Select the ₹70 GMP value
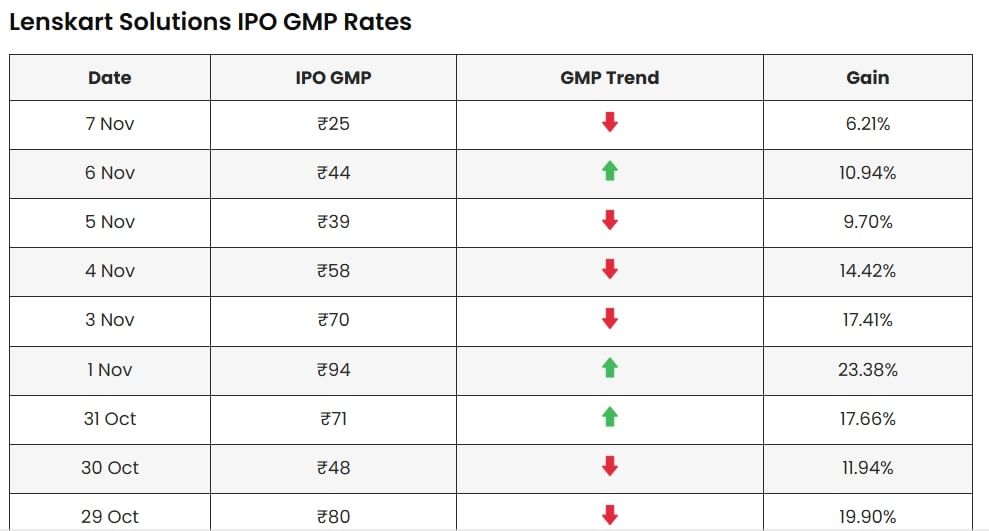This screenshot has height=531, width=989. coord(333,320)
